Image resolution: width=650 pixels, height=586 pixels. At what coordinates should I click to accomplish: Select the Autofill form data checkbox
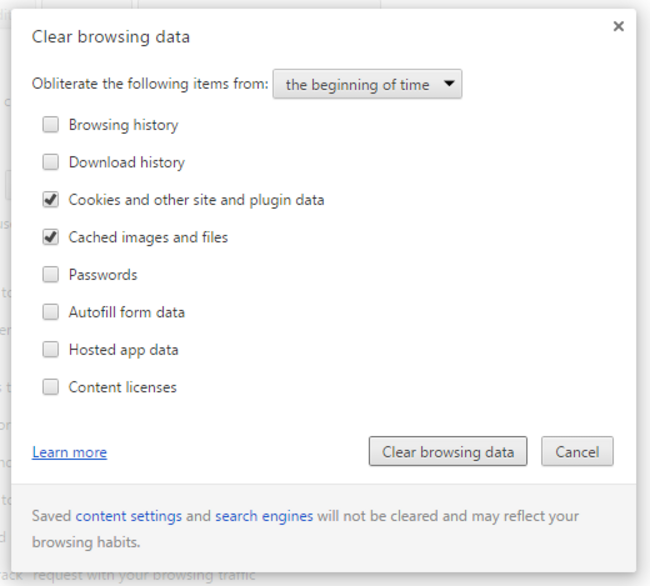click(x=51, y=312)
